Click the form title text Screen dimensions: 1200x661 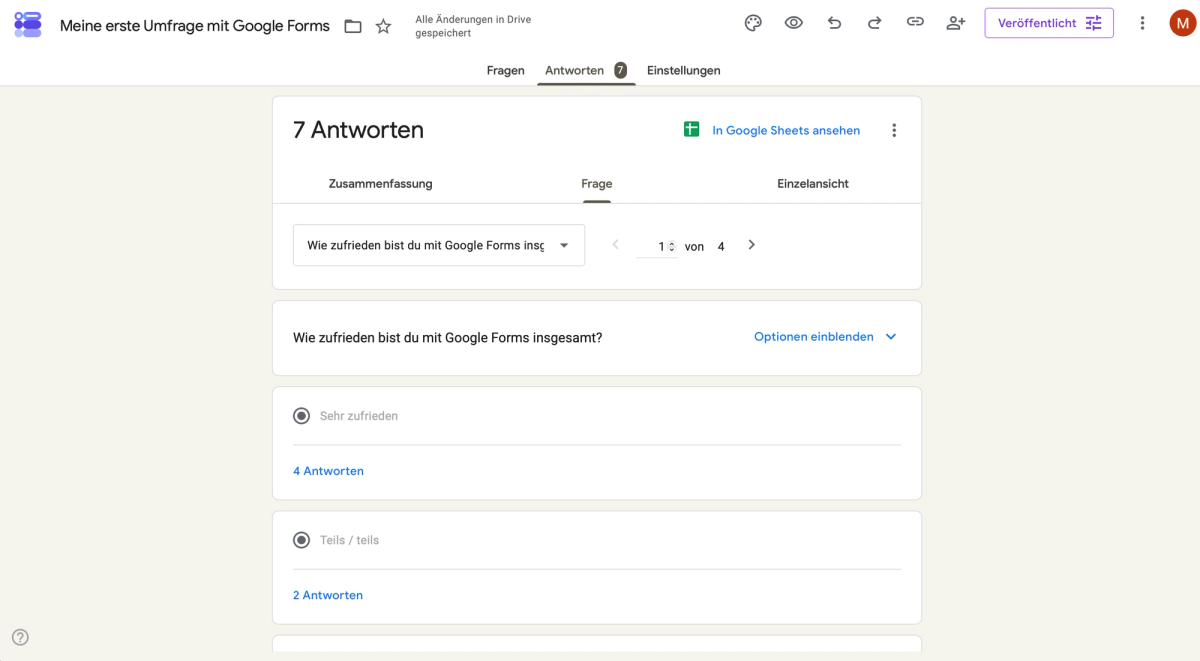pos(195,26)
